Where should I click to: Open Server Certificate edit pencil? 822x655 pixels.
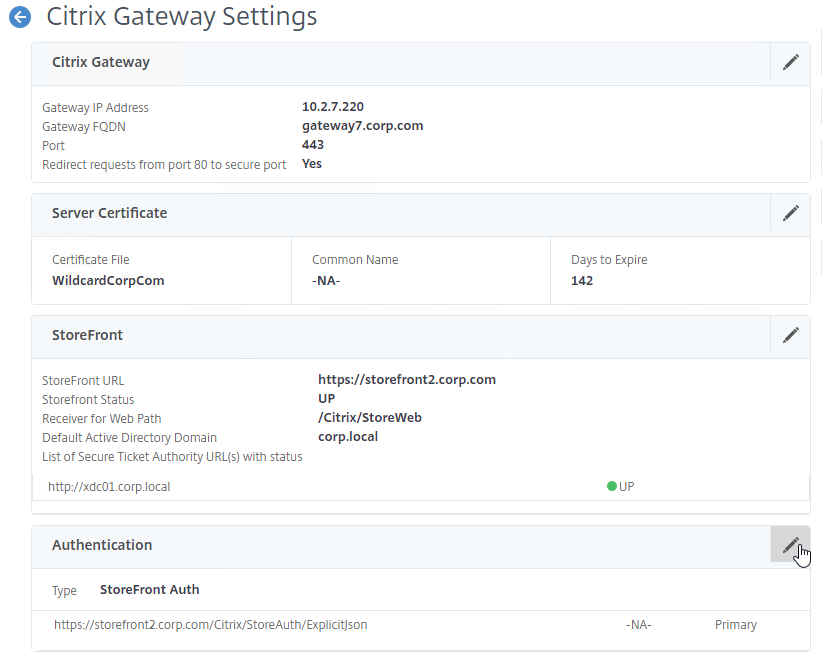click(x=790, y=213)
